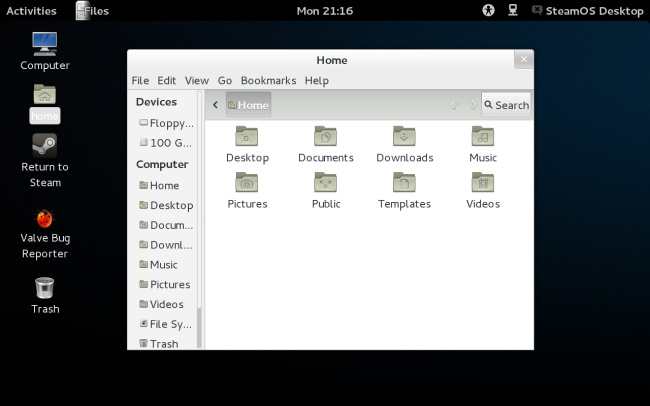Click the clock showing Mon 21:16
Screen dimensions: 650x406
click(x=325, y=11)
